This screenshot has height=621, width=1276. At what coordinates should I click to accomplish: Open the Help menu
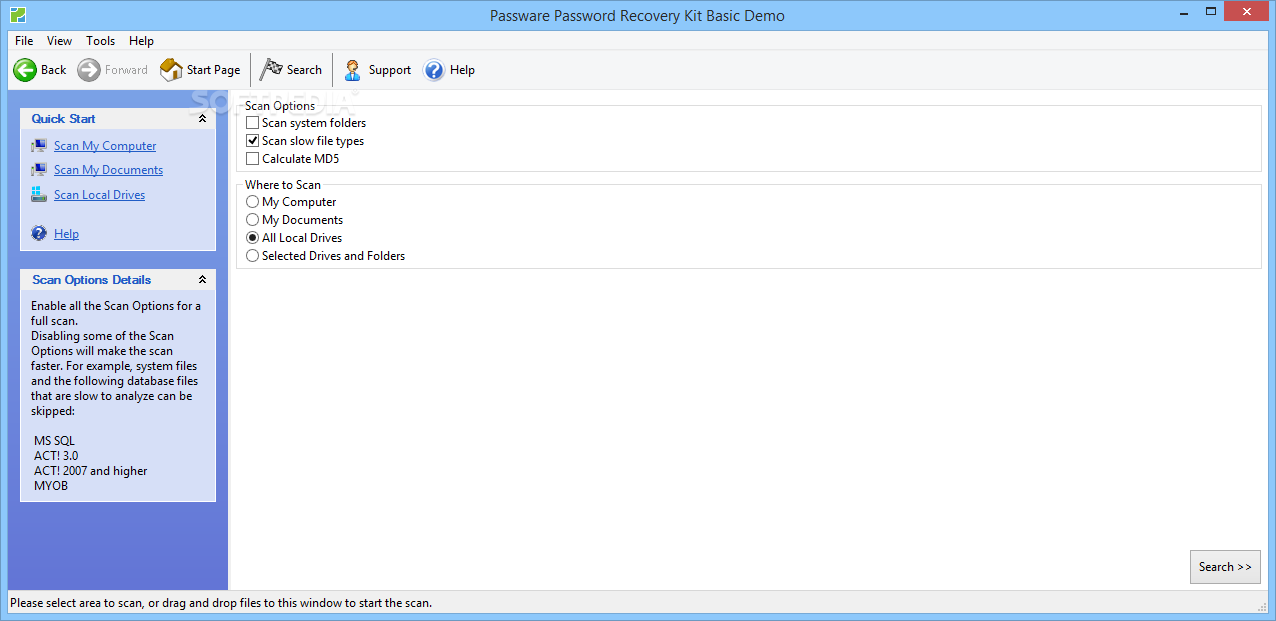[142, 41]
